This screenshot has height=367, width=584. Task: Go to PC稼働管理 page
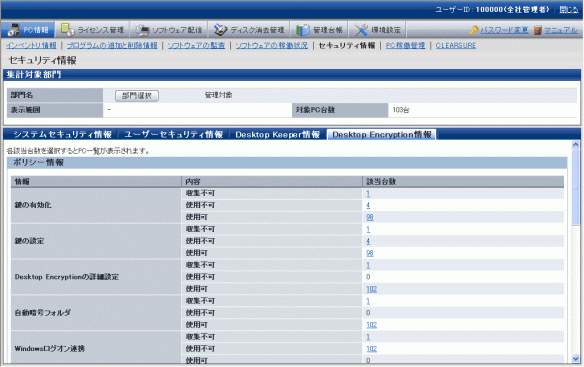405,45
